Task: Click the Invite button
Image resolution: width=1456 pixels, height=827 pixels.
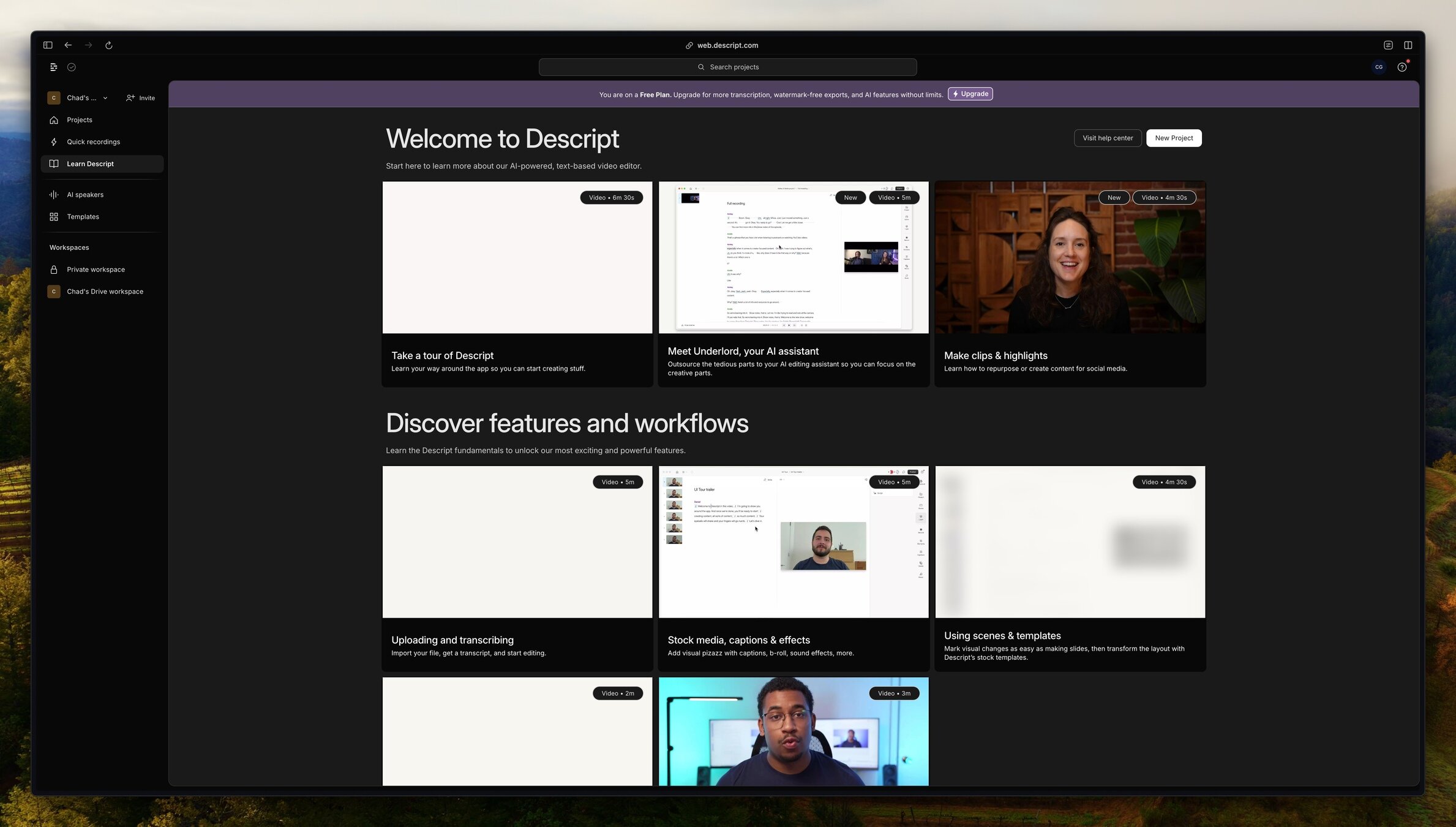Action: (x=141, y=98)
